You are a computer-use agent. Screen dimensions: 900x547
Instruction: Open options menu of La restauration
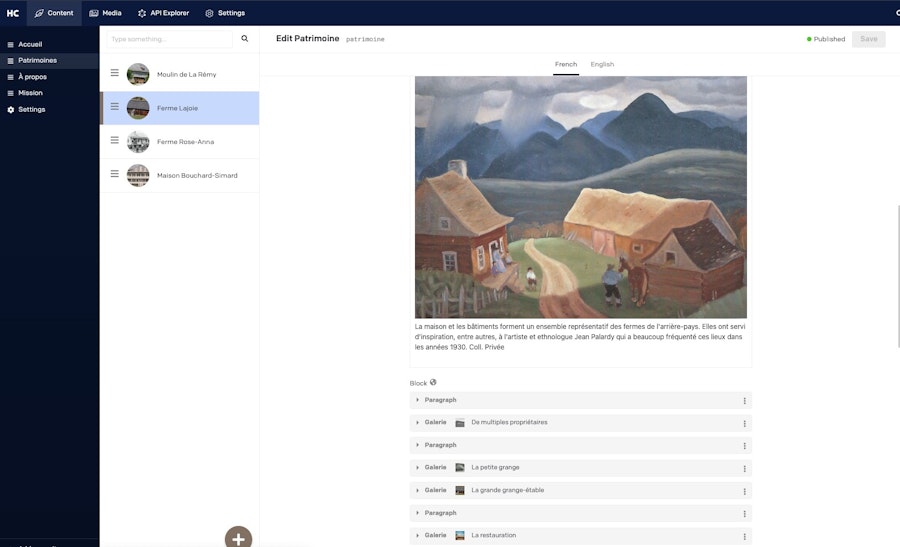pos(744,537)
